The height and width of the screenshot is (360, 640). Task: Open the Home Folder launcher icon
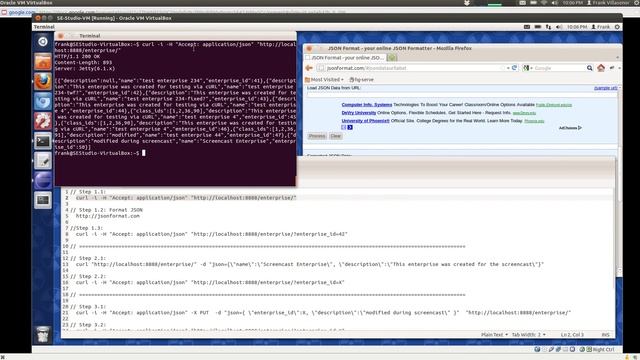[x=43, y=62]
